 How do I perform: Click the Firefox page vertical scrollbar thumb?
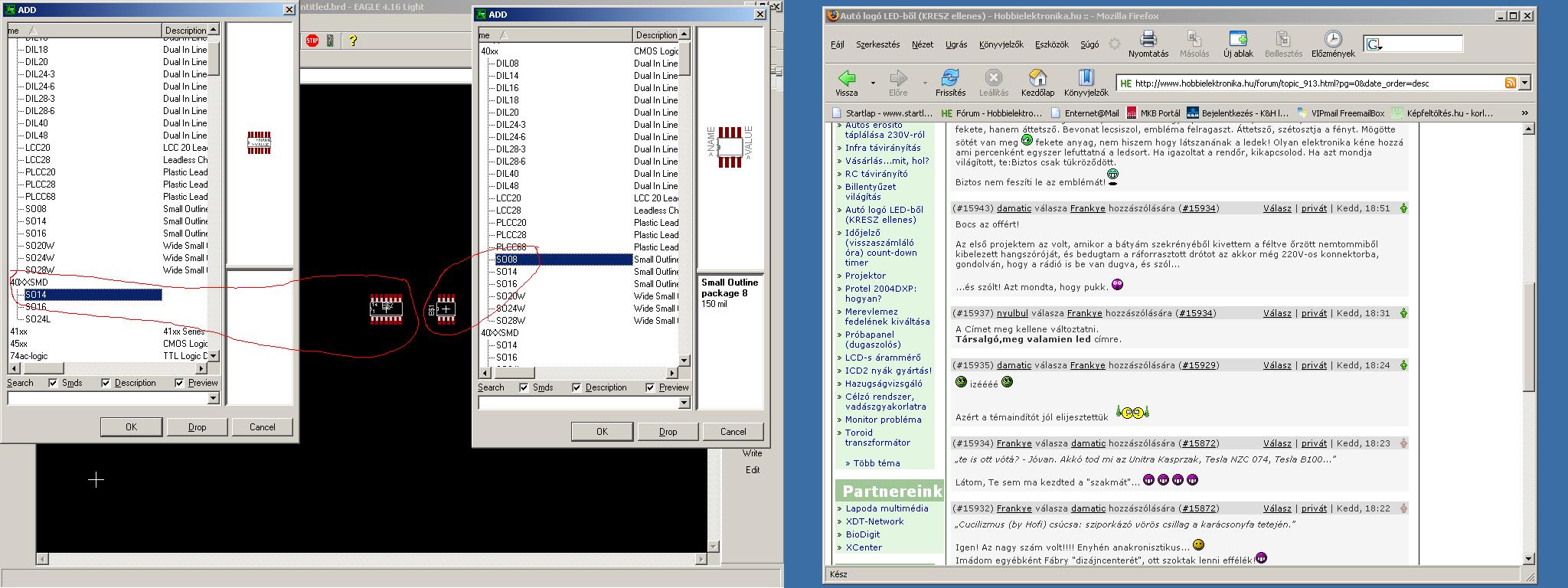(1530, 337)
